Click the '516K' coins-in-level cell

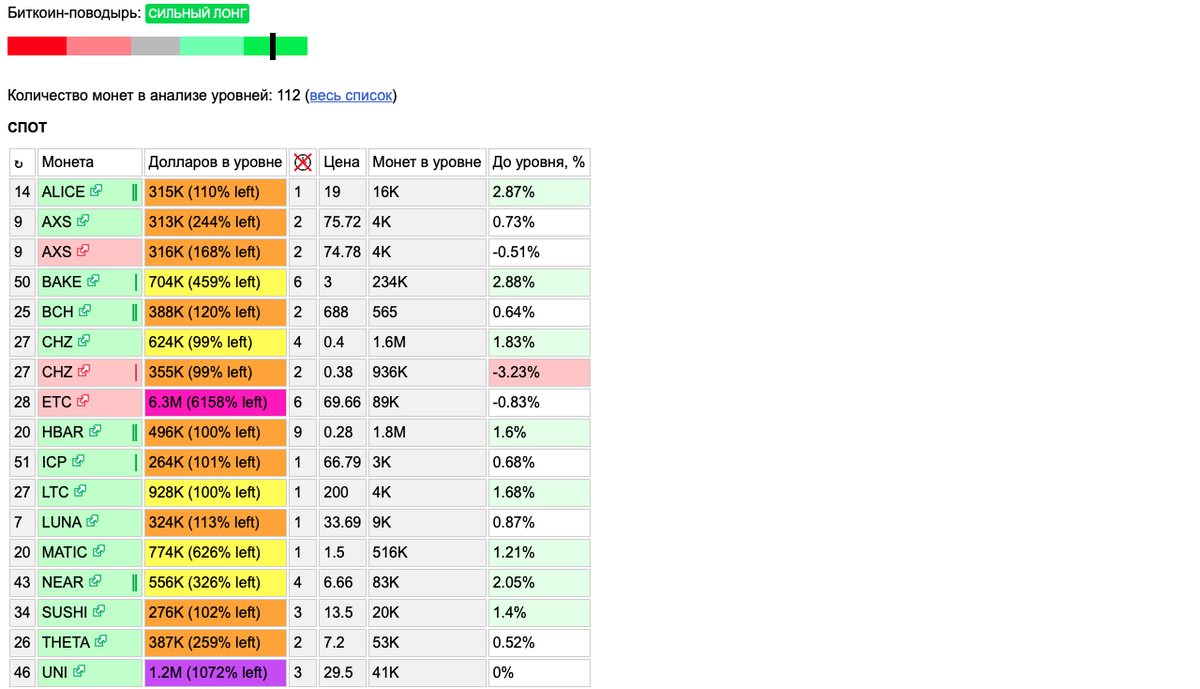(x=427, y=552)
